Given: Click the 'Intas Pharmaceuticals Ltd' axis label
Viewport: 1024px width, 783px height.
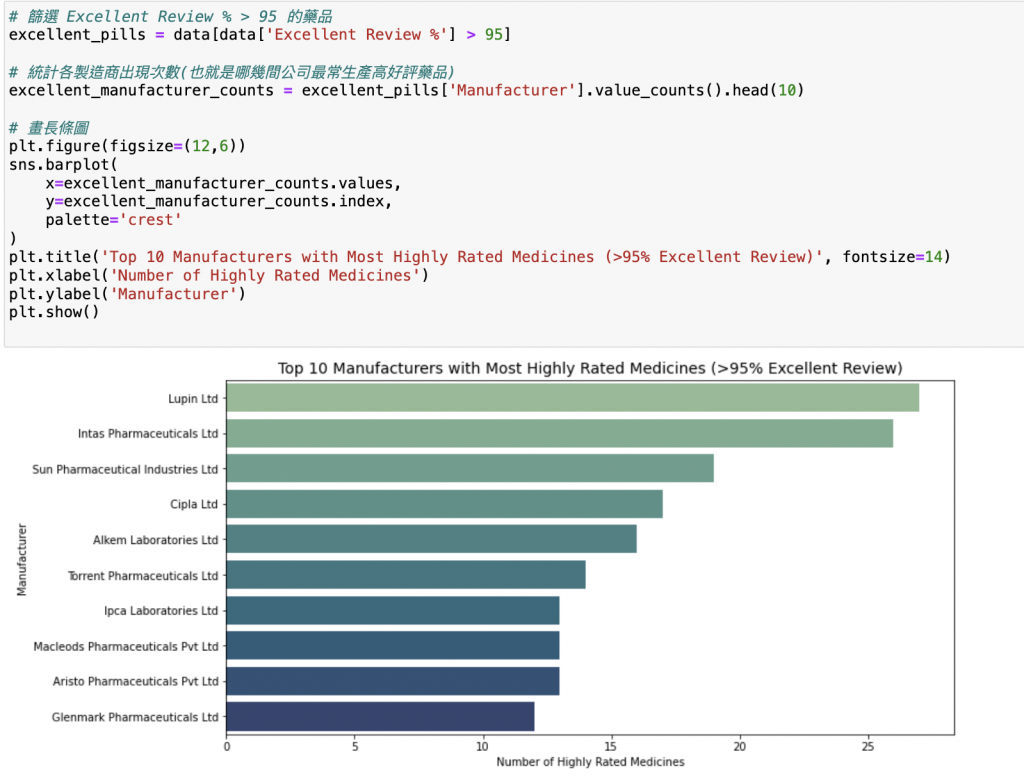Looking at the screenshot, I should (x=148, y=434).
